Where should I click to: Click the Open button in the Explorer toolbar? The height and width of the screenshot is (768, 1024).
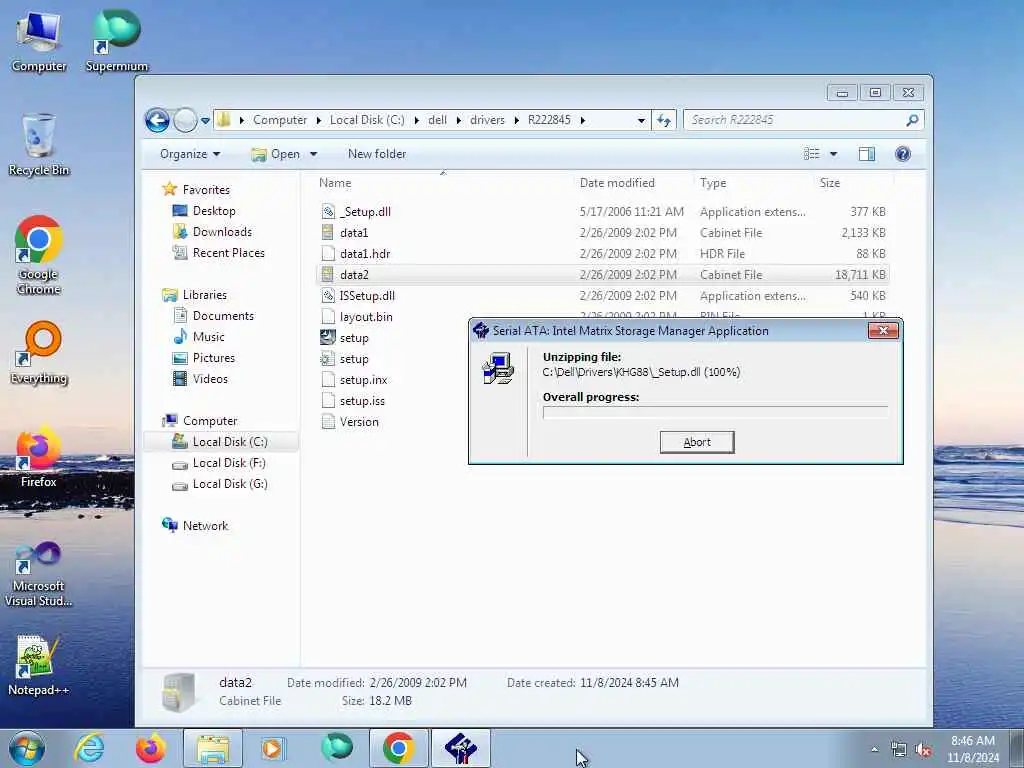(x=277, y=154)
